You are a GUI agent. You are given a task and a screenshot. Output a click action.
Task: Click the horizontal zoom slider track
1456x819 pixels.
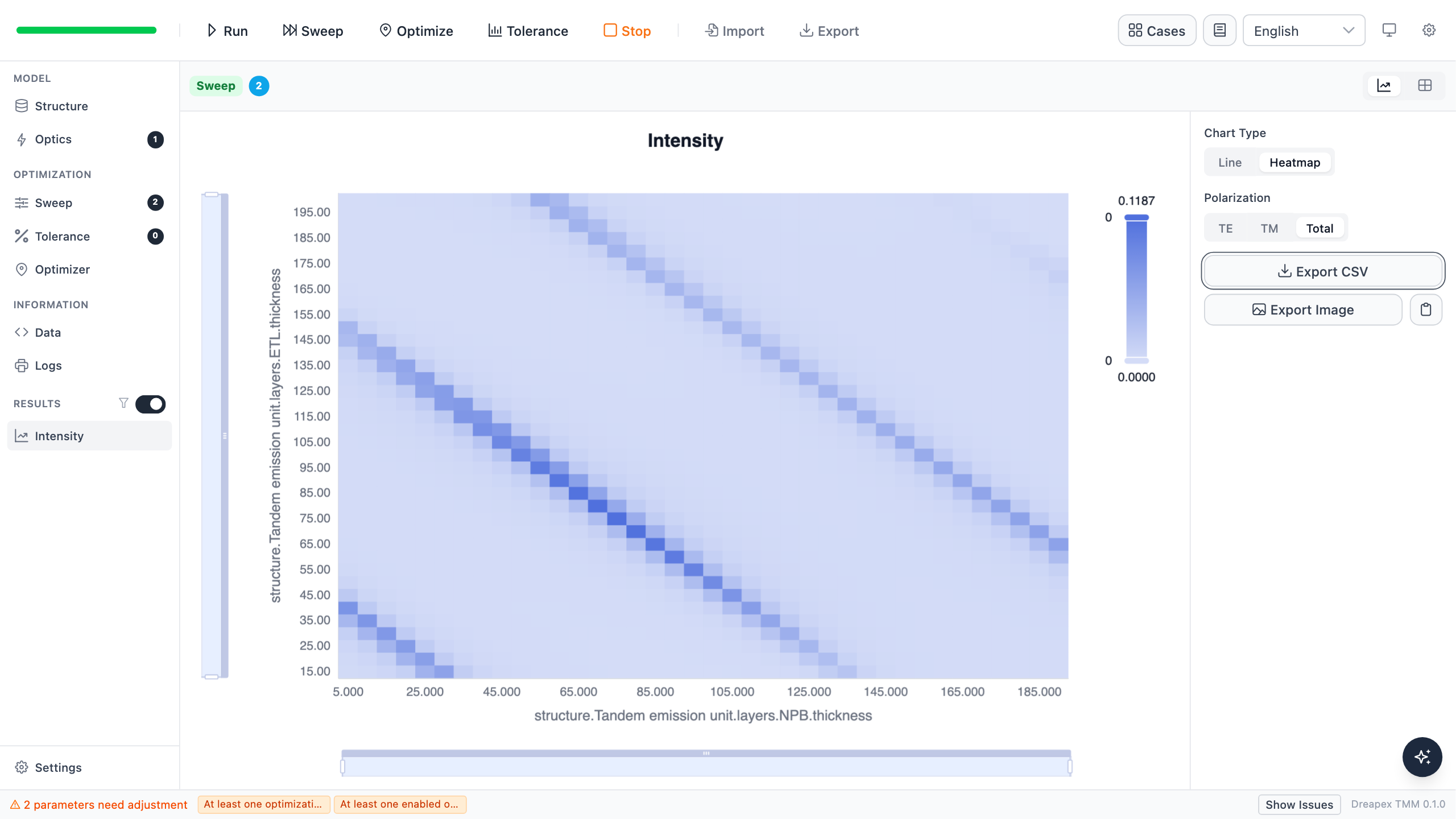point(706,763)
